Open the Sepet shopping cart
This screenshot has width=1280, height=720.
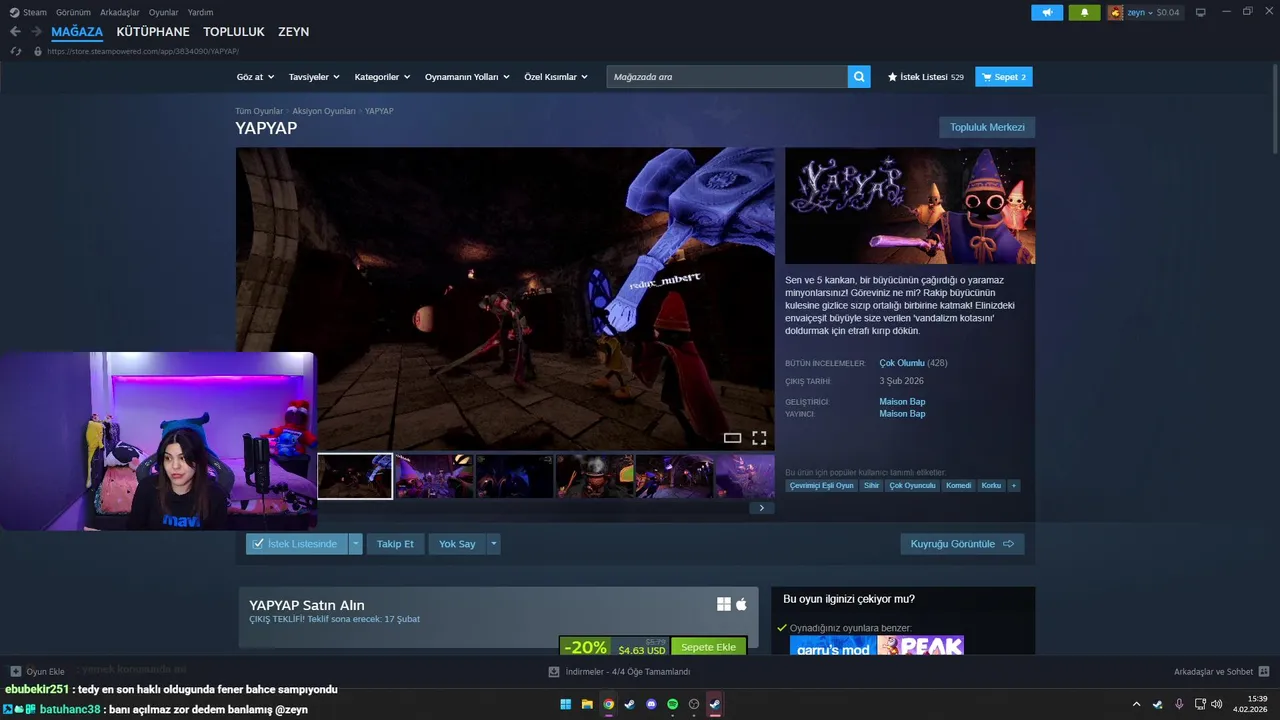coord(1004,77)
